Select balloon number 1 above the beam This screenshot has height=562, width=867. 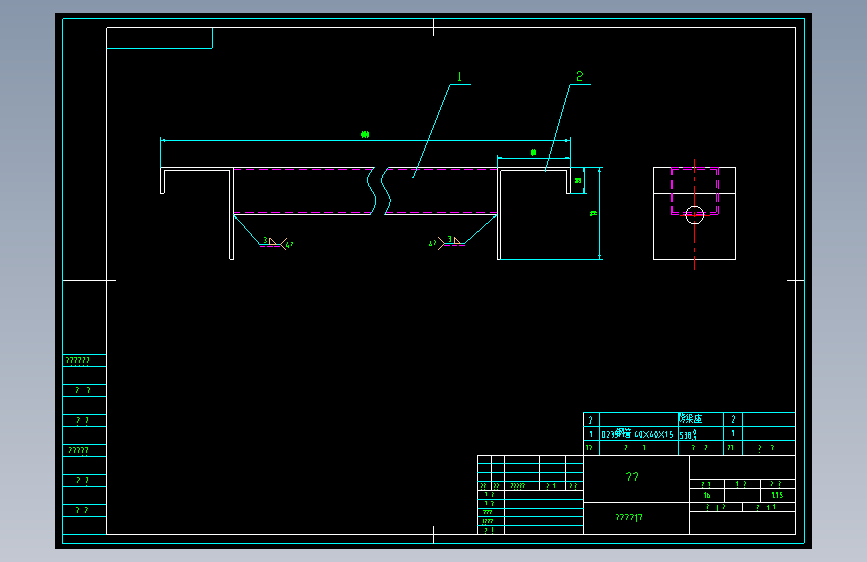click(459, 77)
